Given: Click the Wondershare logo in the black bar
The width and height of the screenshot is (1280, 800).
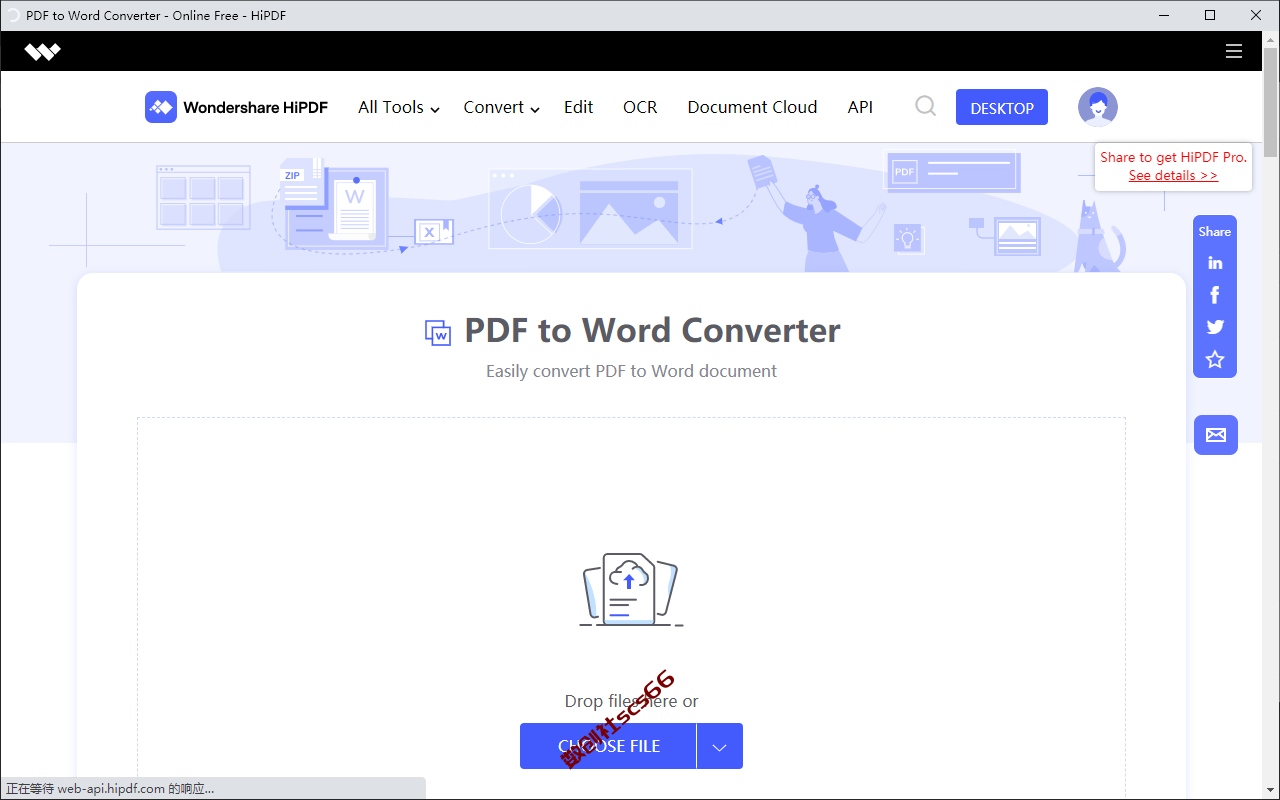Looking at the screenshot, I should tap(43, 52).
